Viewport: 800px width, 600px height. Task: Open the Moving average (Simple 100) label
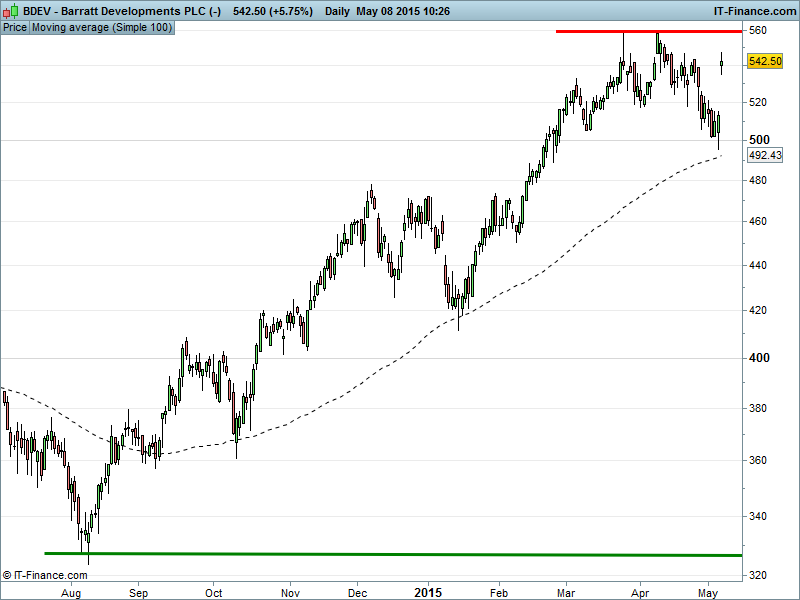102,27
